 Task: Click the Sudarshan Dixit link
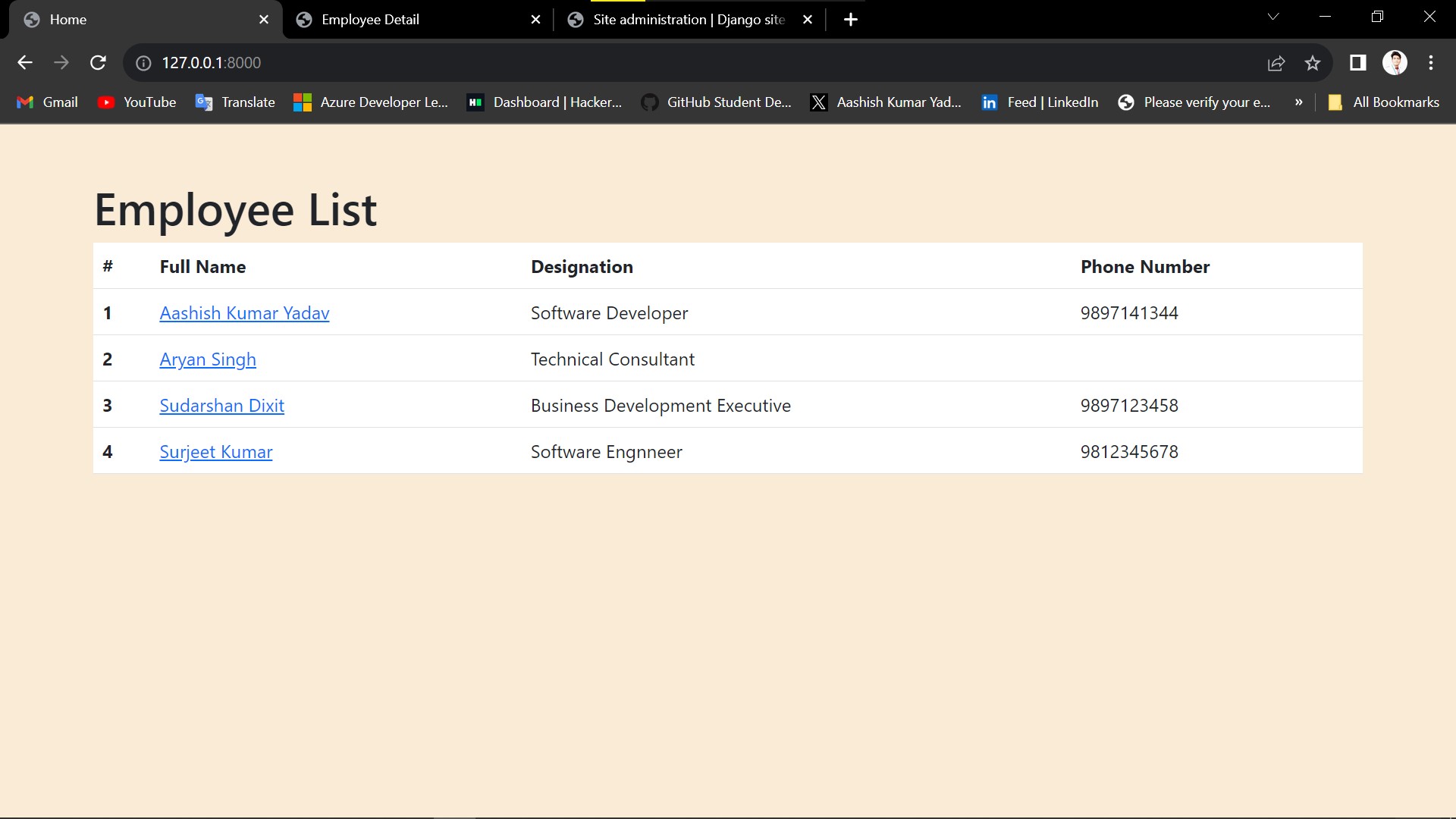tap(221, 405)
